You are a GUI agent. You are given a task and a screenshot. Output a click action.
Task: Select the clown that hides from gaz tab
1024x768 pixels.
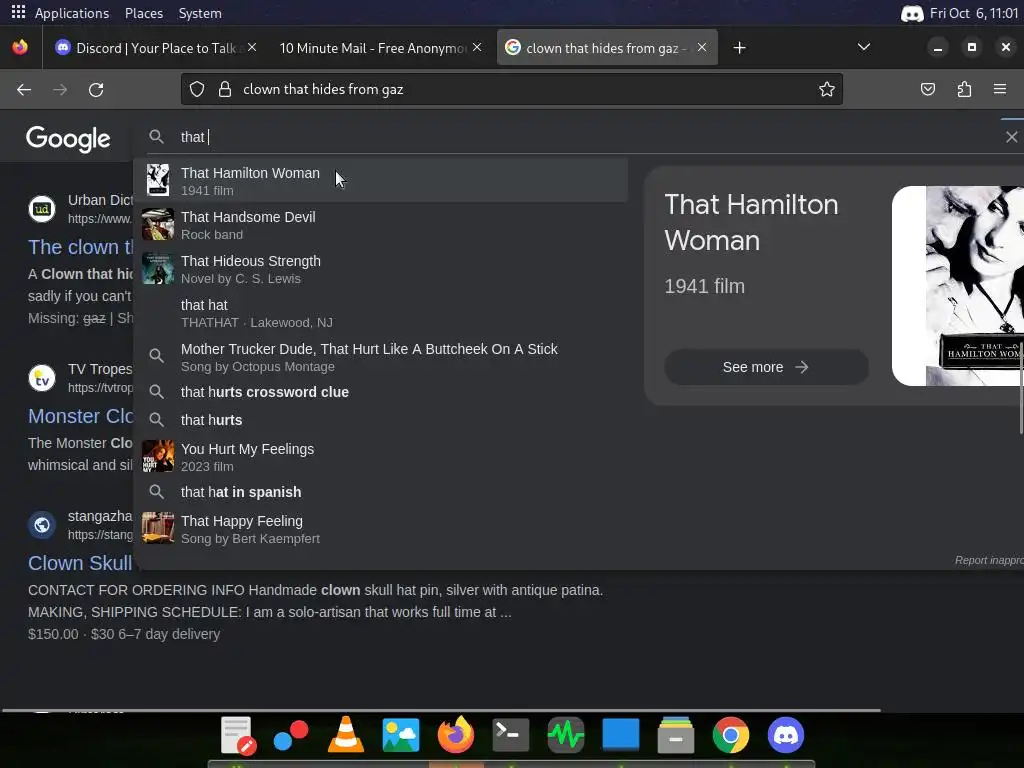607,48
